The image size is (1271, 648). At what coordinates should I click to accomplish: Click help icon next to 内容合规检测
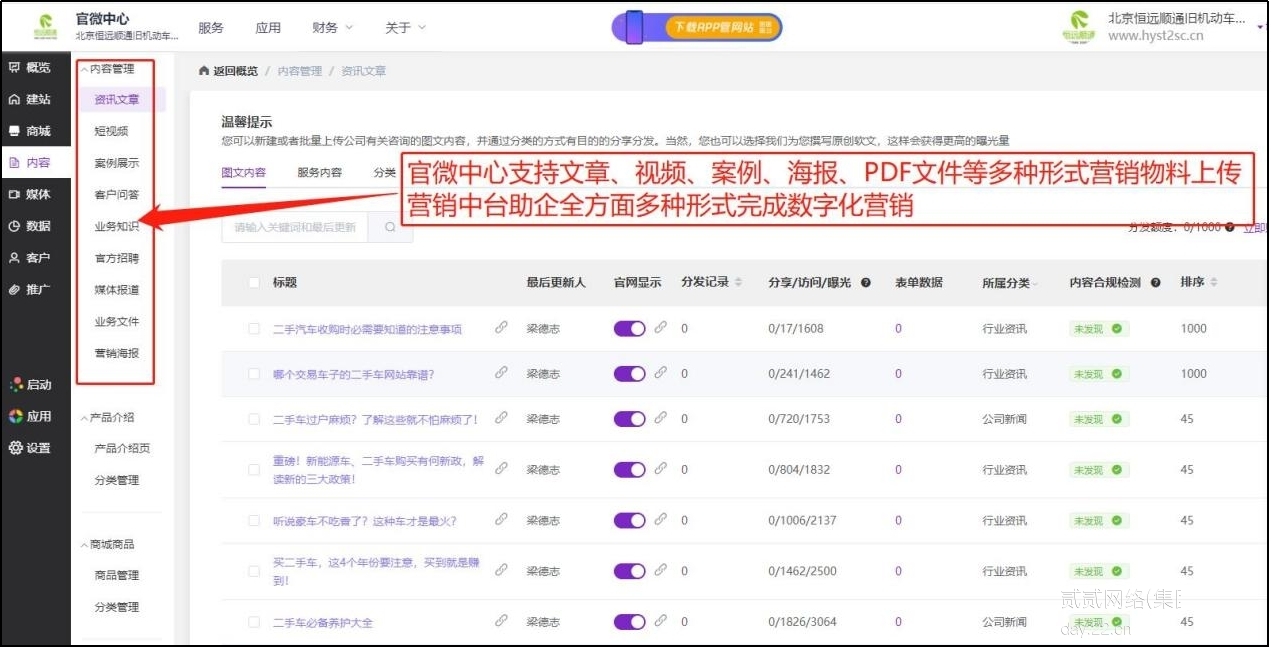[1155, 283]
